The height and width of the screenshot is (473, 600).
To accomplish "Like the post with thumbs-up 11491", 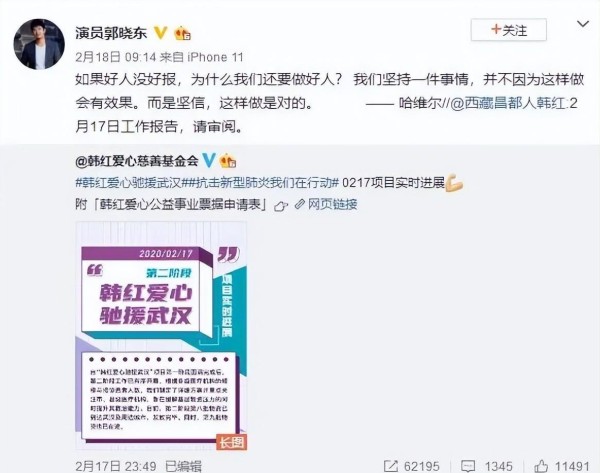I will (x=541, y=466).
